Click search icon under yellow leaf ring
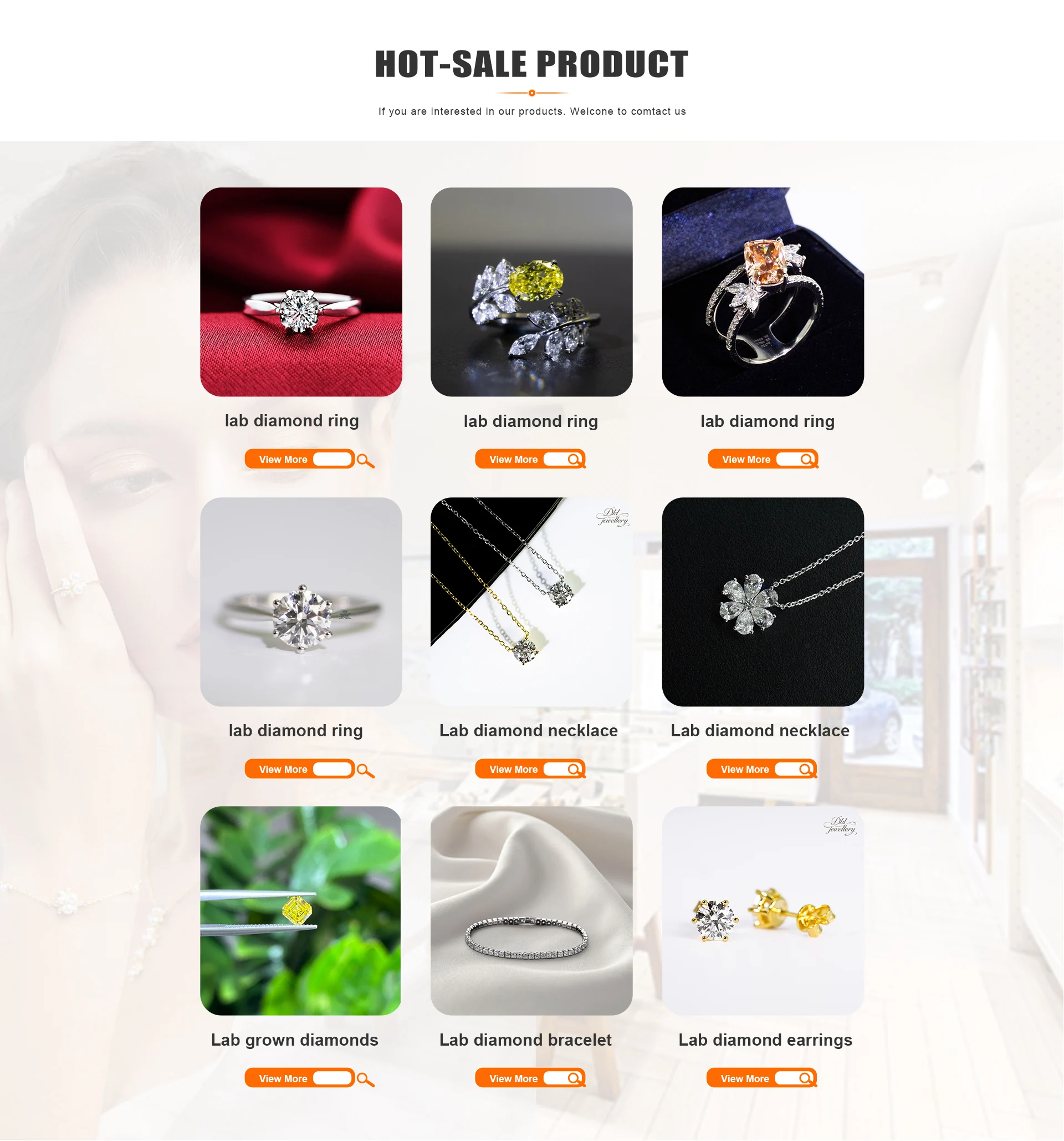This screenshot has width=1064, height=1141. click(575, 460)
